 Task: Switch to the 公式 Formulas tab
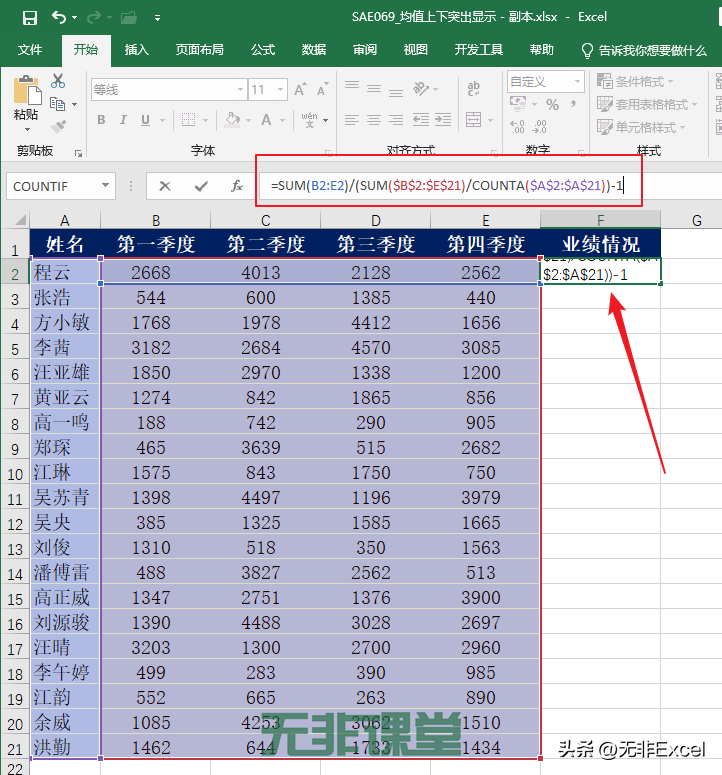click(263, 50)
